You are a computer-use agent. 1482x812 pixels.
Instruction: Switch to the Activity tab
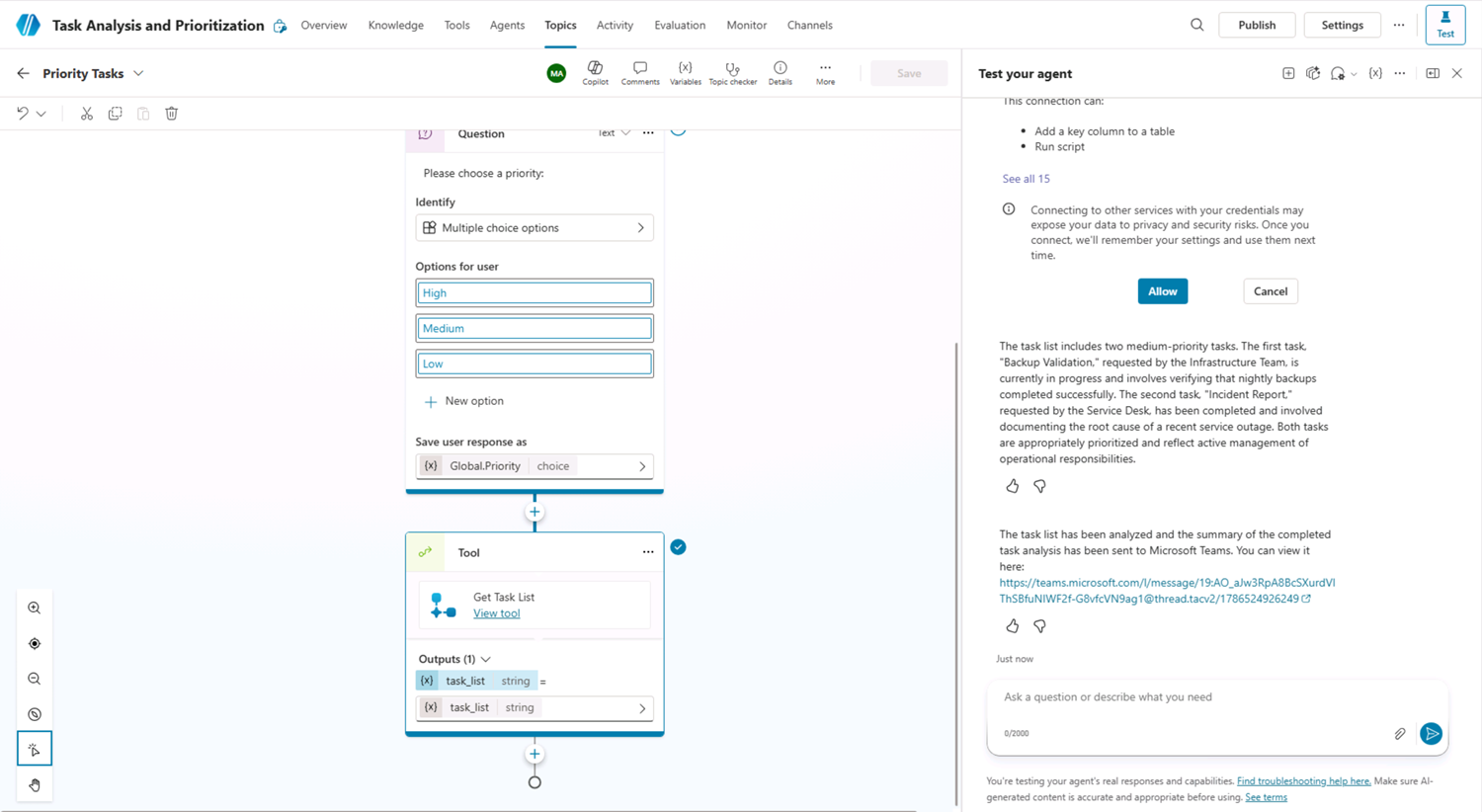pyautogui.click(x=615, y=25)
